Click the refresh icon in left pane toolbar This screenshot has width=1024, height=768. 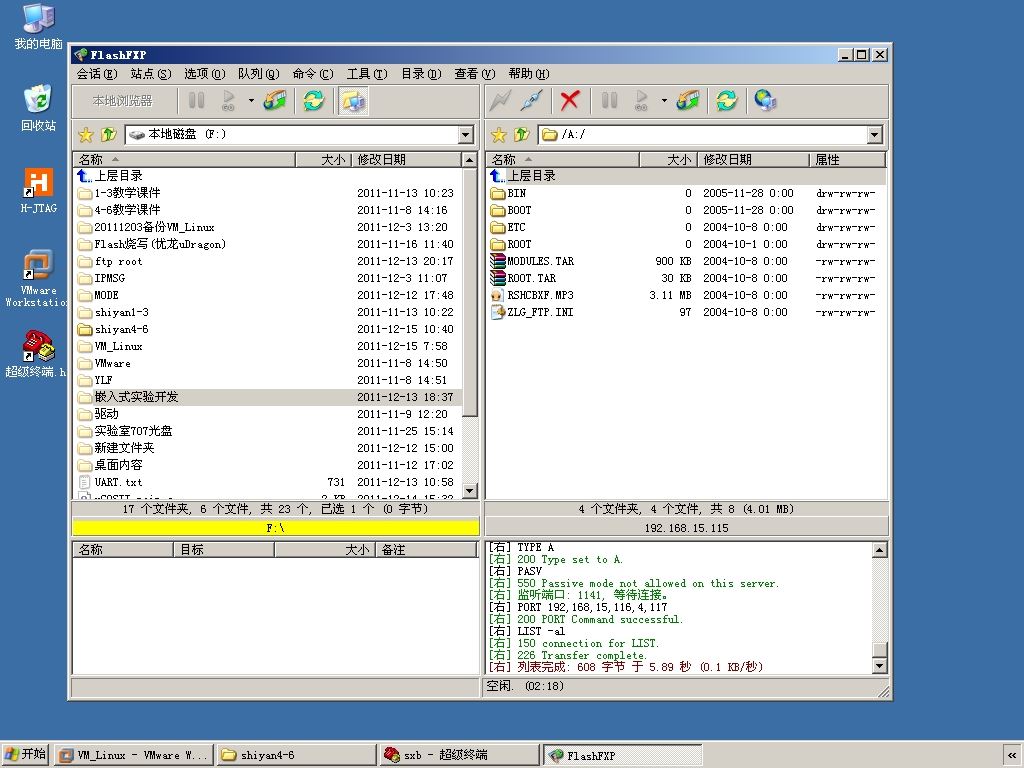tap(313, 100)
